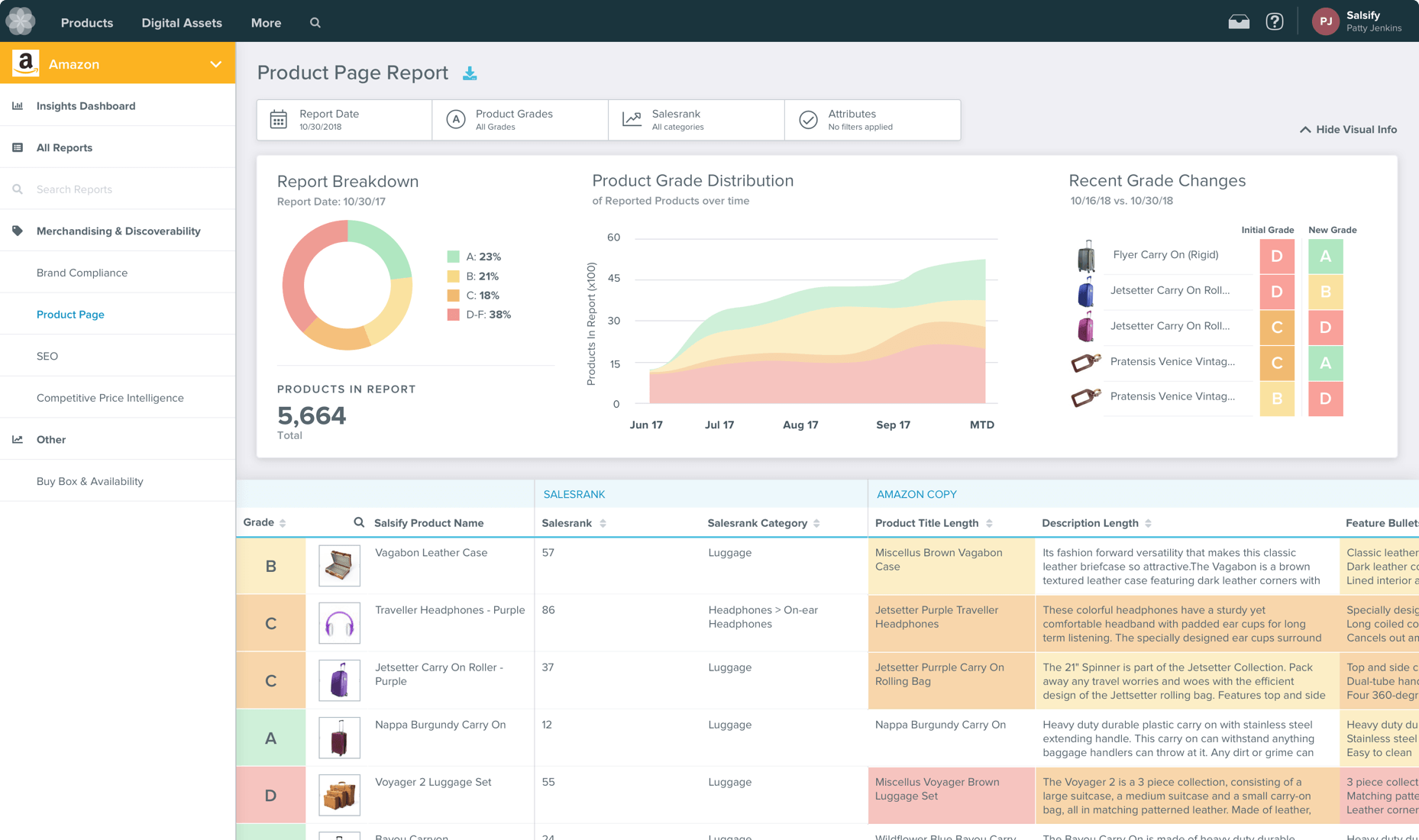Open the Digital Assets menu
1419x840 pixels.
click(x=182, y=23)
